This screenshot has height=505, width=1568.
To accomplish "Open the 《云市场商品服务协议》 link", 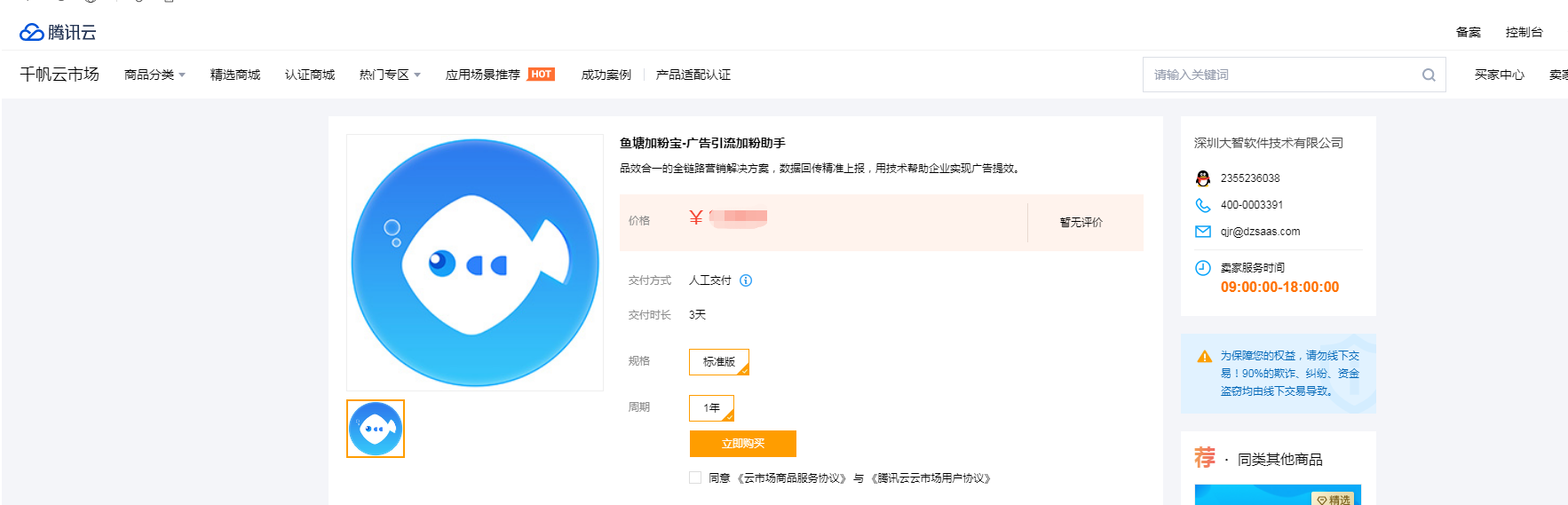I will (792, 478).
